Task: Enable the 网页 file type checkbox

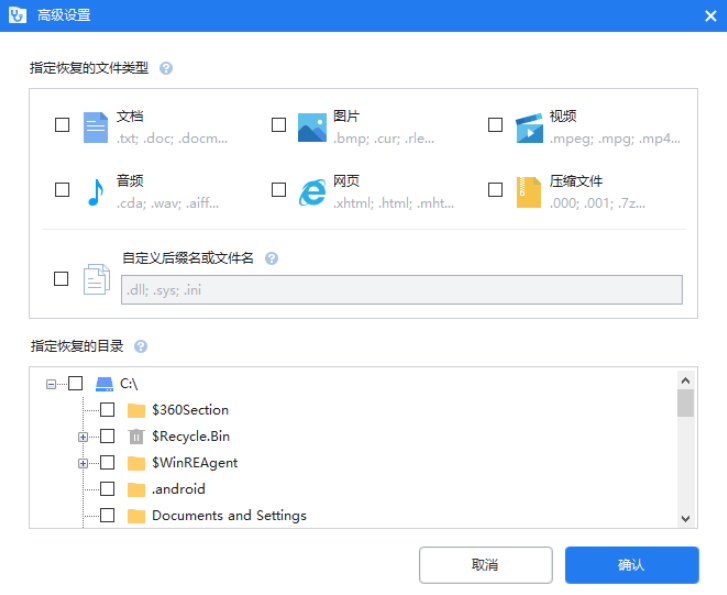Action: tap(279, 190)
